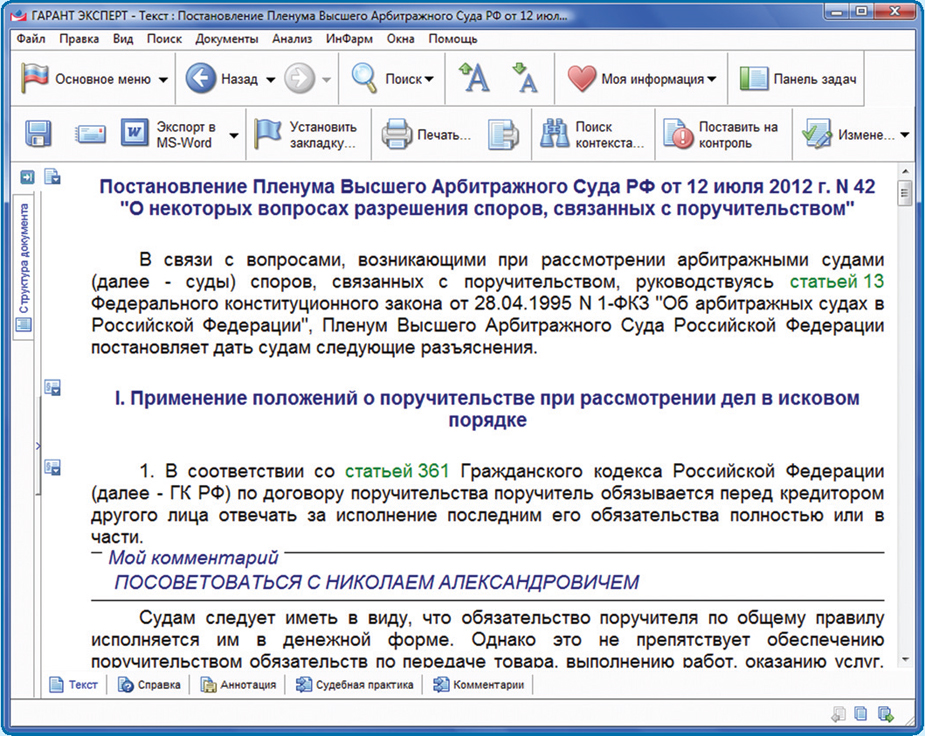Click the vertical scrollbar down arrow
The width and height of the screenshot is (925, 736).
904,660
